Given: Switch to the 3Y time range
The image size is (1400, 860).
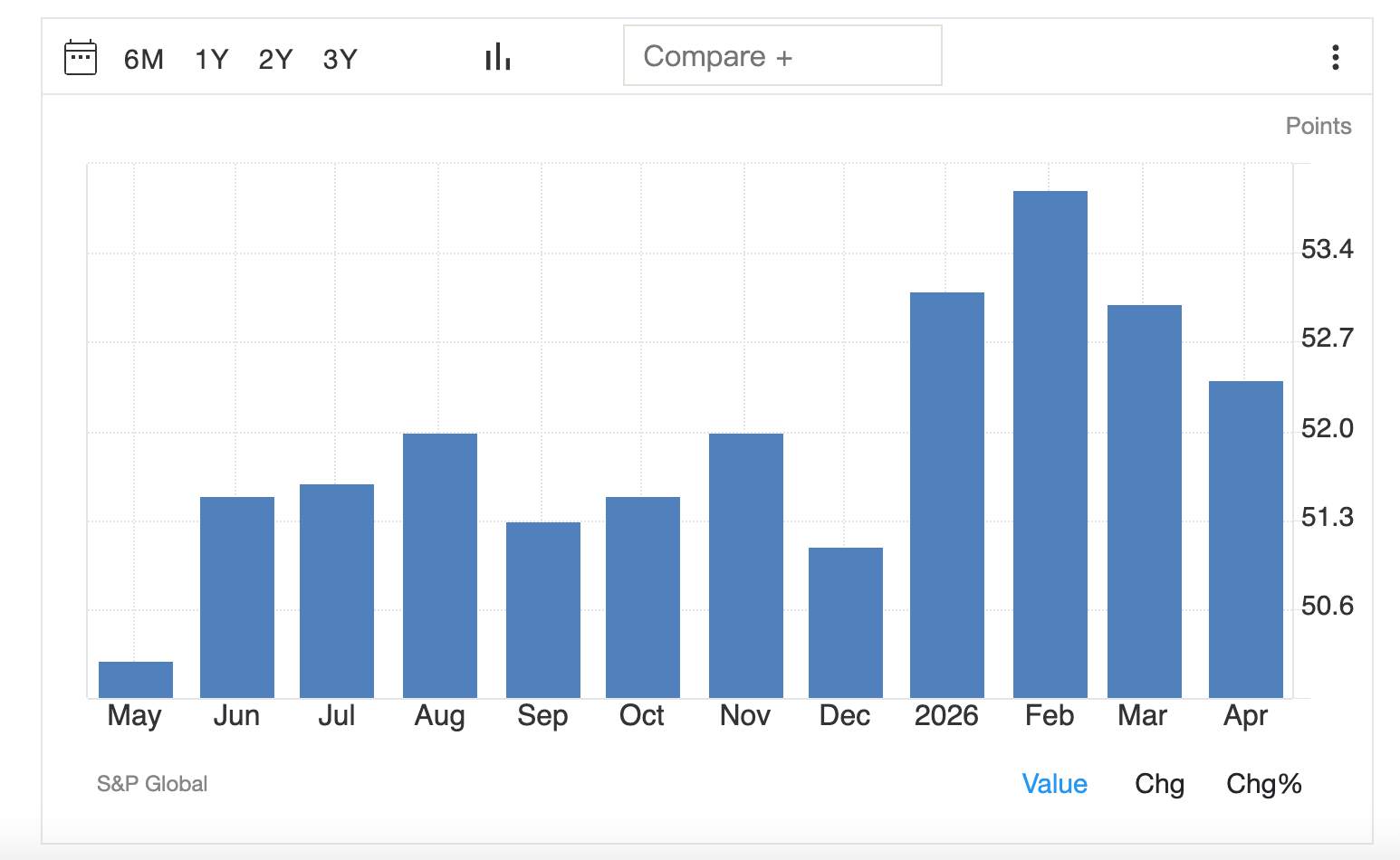Looking at the screenshot, I should pyautogui.click(x=340, y=59).
